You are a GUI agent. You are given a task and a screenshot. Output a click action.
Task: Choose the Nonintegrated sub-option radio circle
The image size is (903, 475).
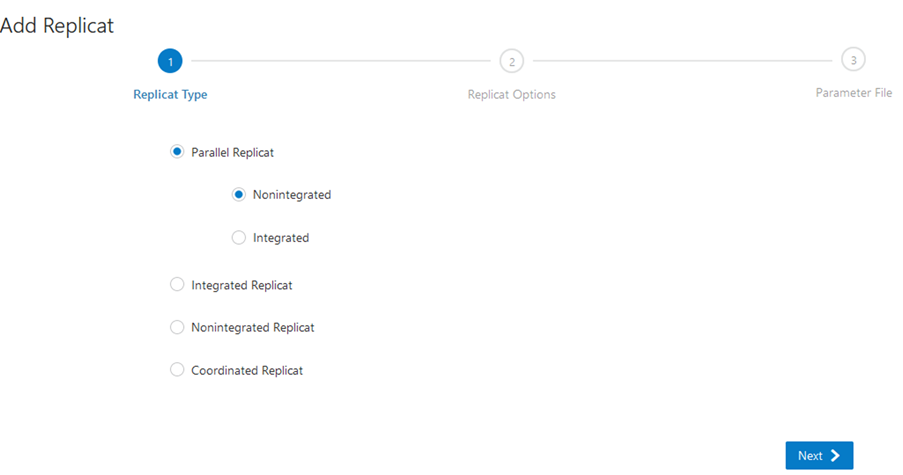coord(239,195)
